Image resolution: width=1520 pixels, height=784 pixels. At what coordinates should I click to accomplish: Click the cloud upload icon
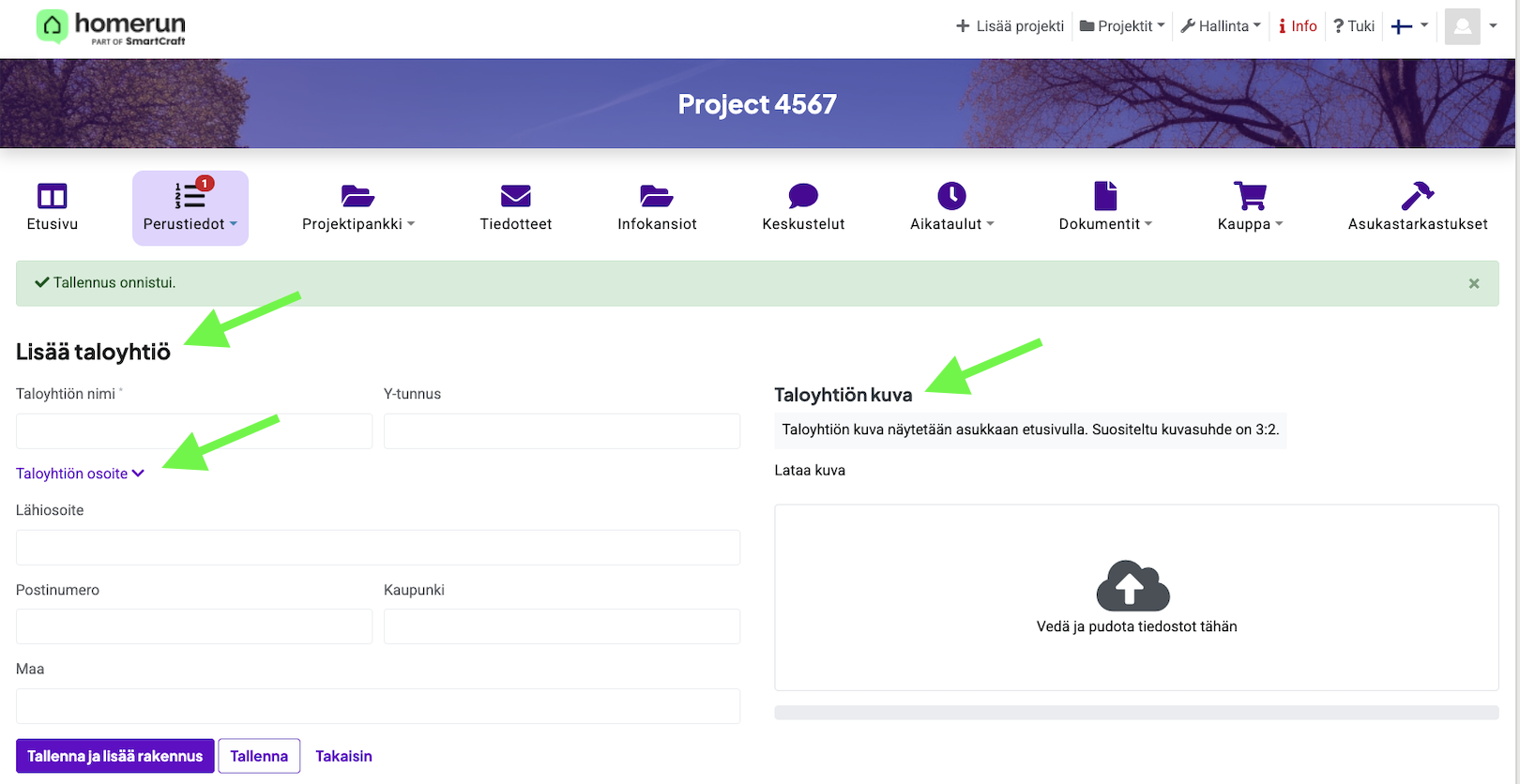coord(1132,586)
